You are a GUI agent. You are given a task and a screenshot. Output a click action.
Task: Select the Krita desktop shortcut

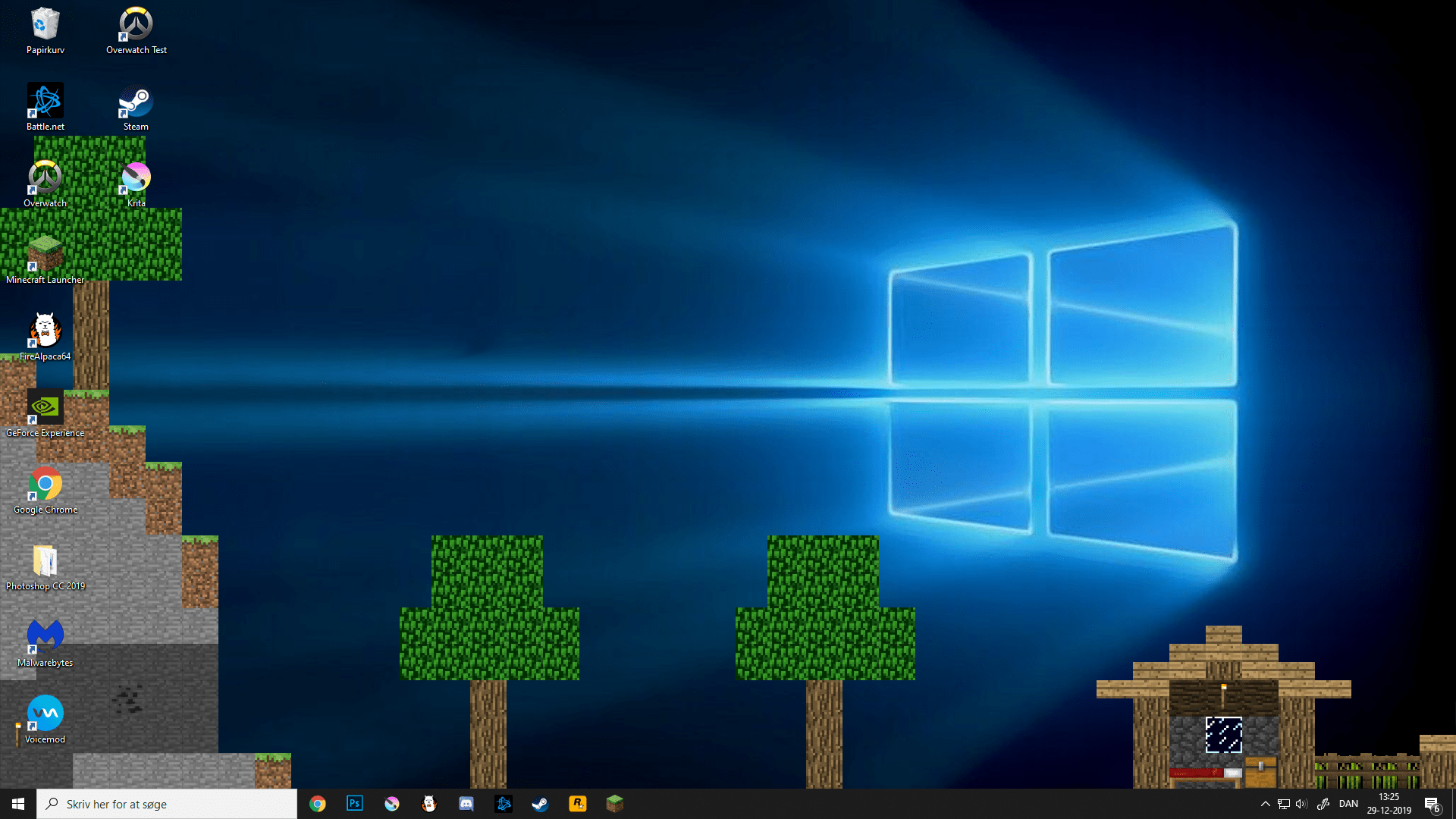point(136,178)
